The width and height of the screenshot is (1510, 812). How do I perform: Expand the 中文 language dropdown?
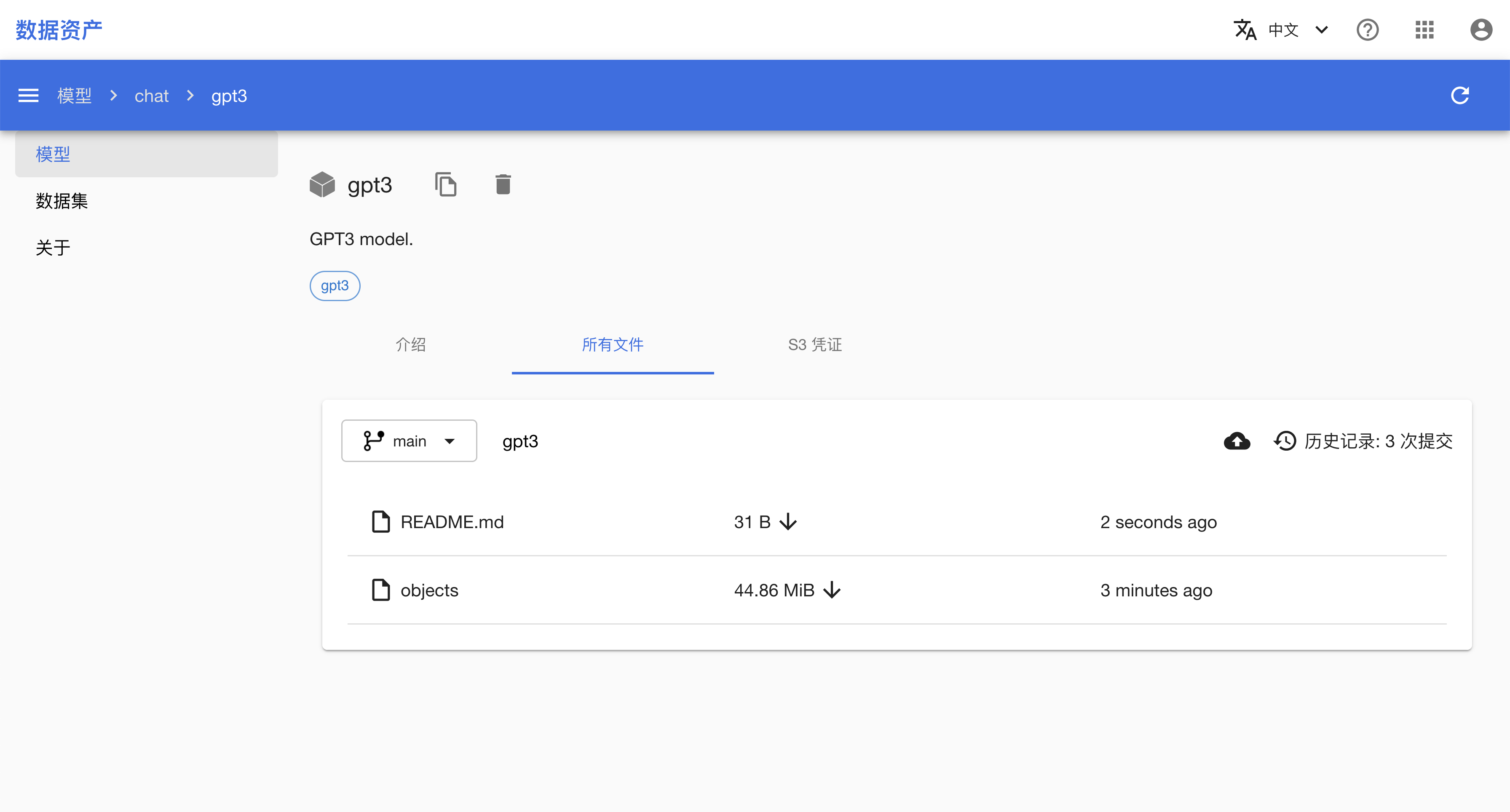[1298, 30]
